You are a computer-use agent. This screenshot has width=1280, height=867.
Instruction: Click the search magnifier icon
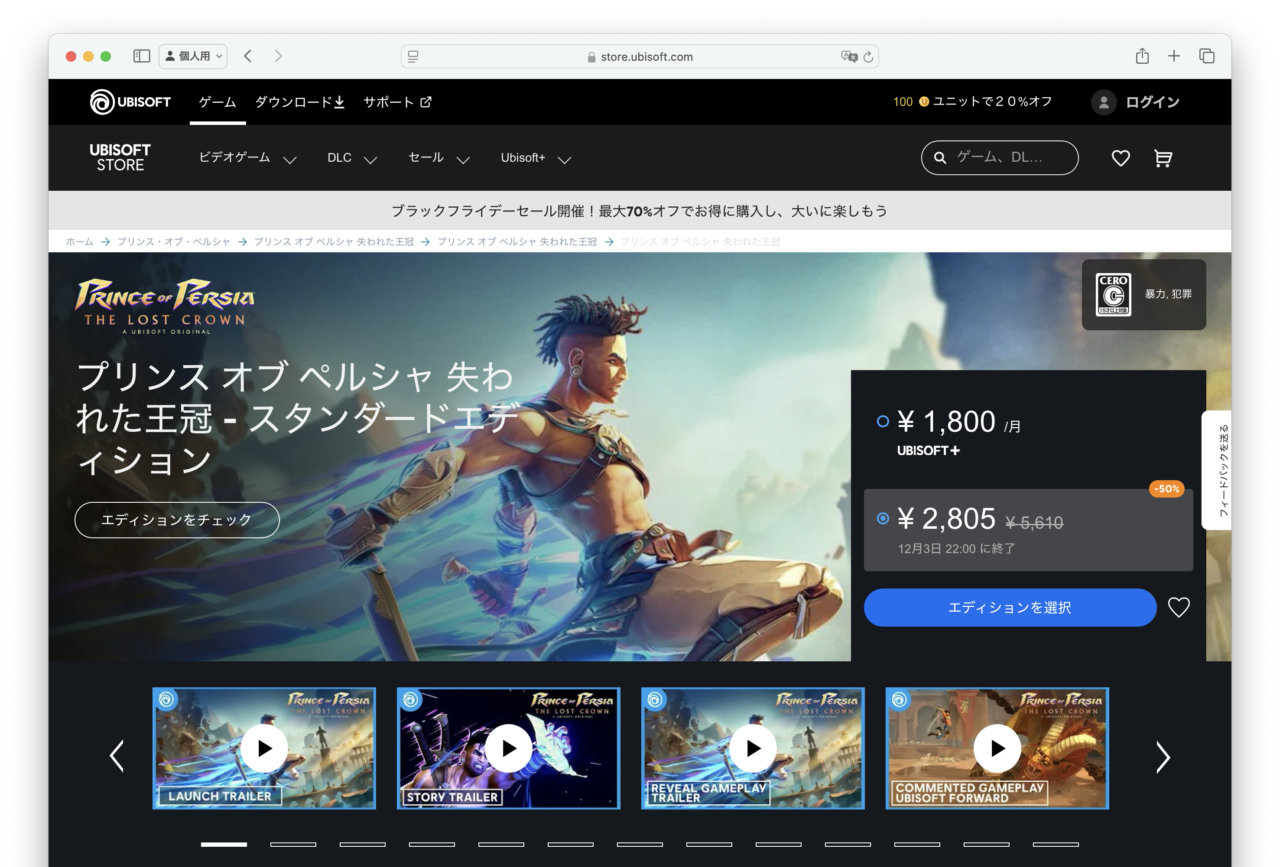tap(940, 158)
